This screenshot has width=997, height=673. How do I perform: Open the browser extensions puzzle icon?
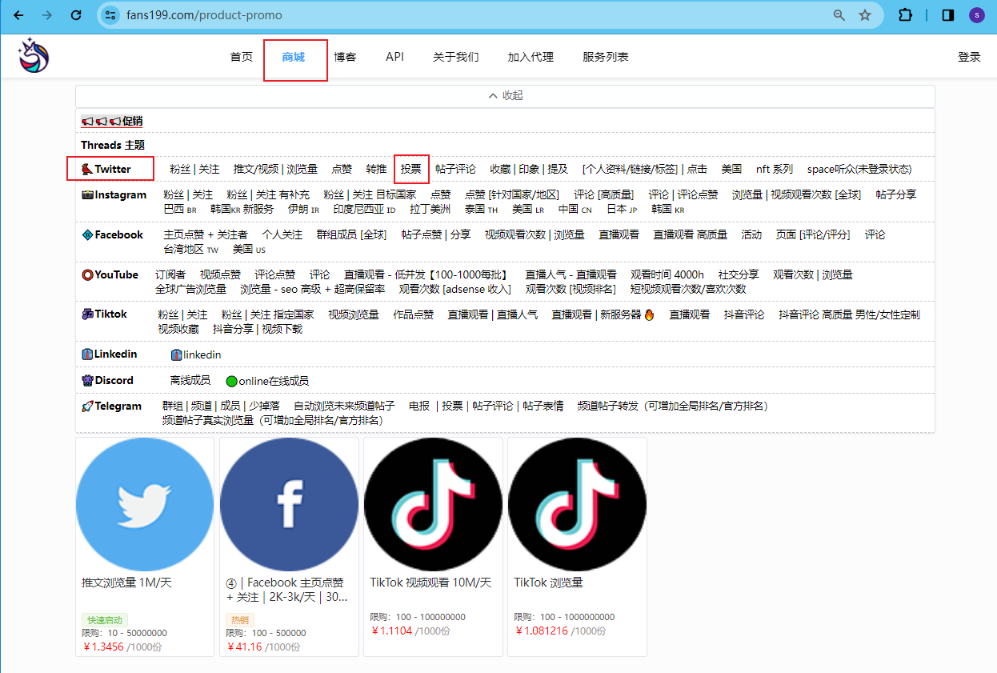point(905,15)
